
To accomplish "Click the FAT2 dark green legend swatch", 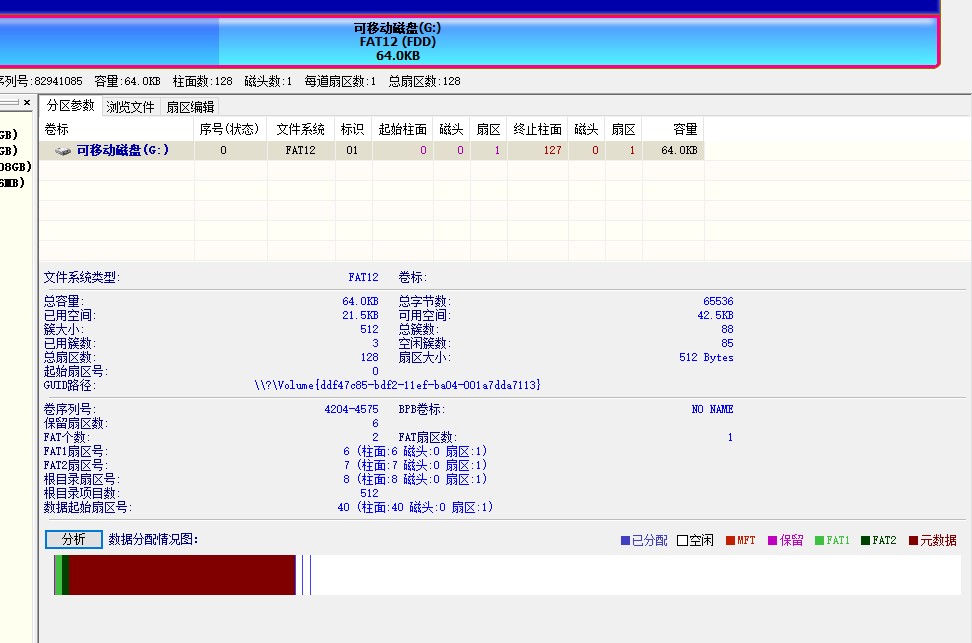I will pyautogui.click(x=865, y=541).
